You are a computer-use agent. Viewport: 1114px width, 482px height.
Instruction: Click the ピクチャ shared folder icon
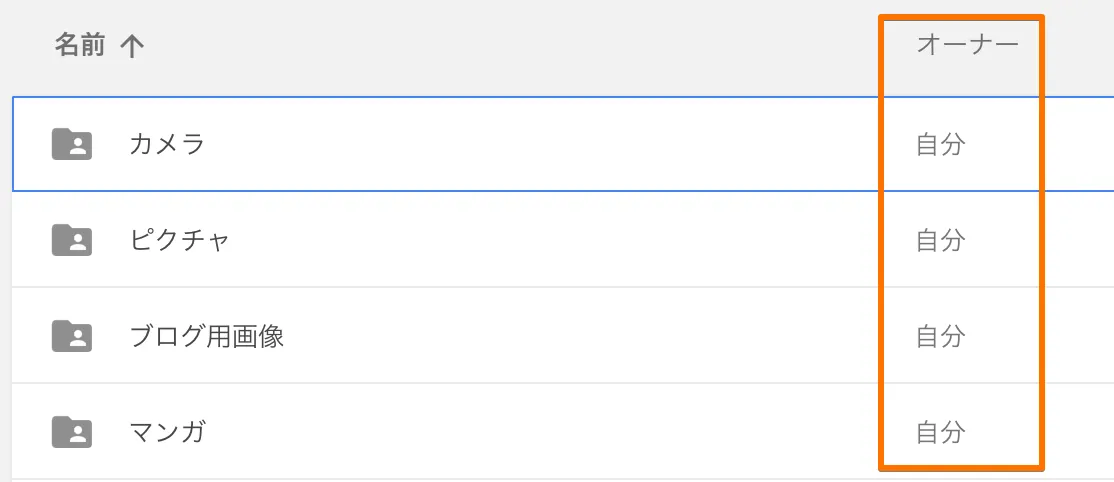tap(72, 240)
